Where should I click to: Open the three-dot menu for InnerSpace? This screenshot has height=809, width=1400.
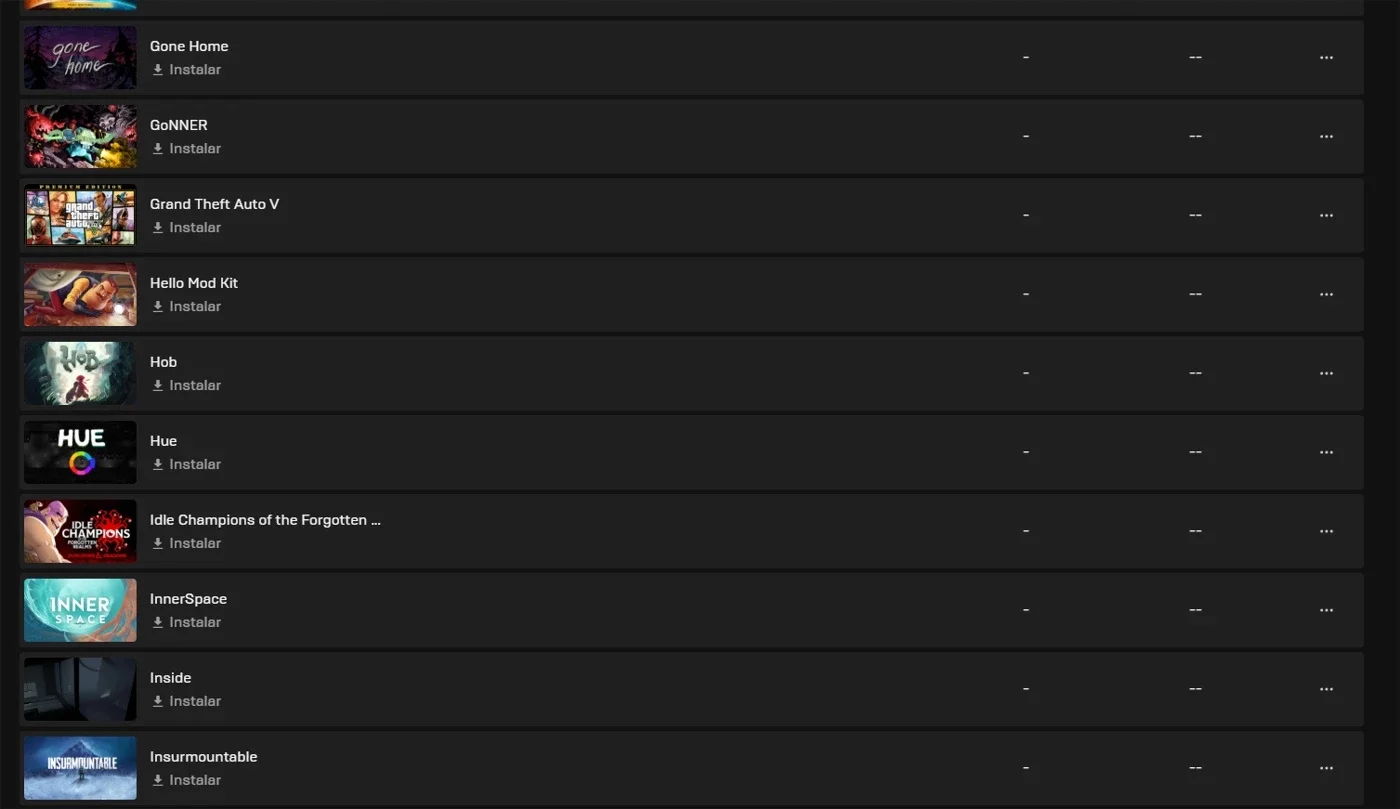[x=1326, y=611]
